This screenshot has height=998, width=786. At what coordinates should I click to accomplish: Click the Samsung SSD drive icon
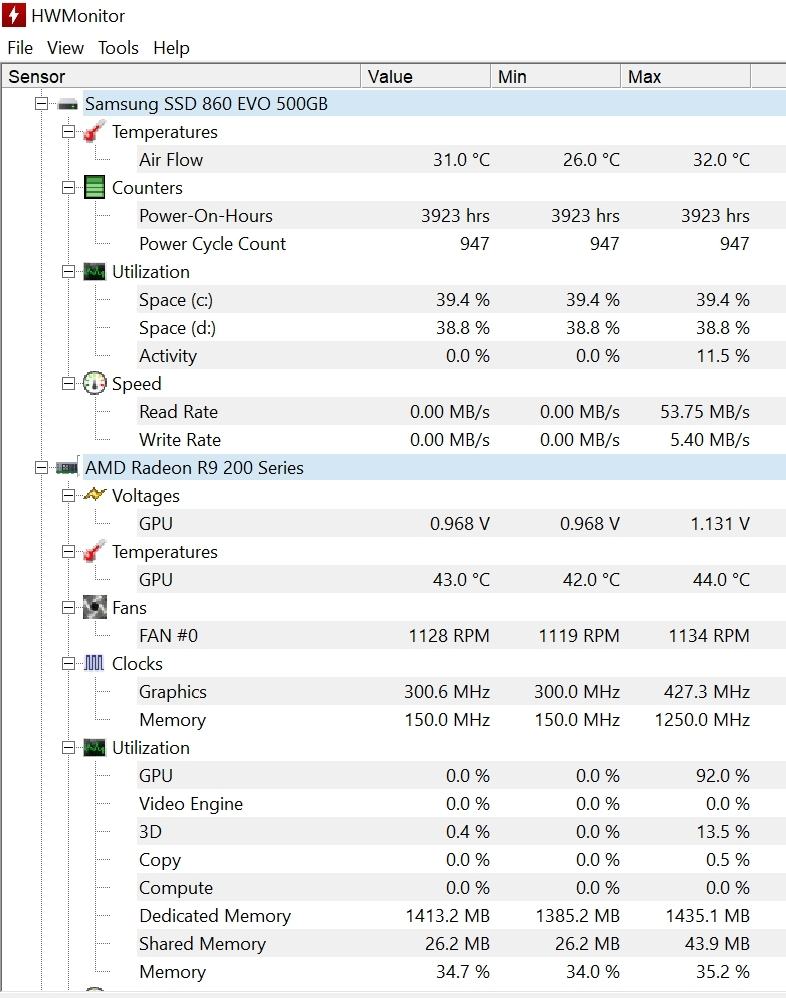pos(68,104)
